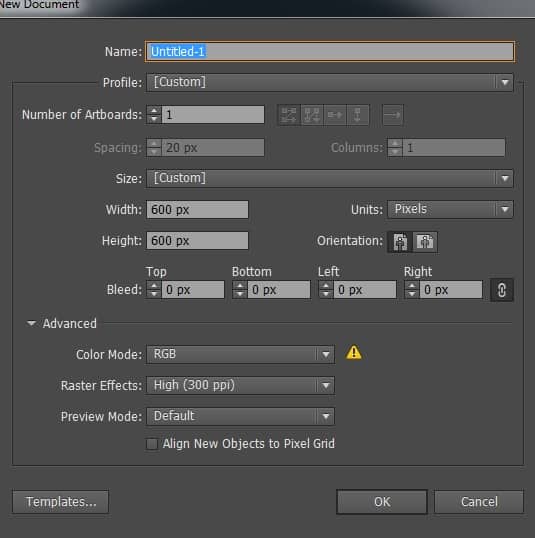
Task: Select Grid by Column artboard arrangement icon
Action: (312, 115)
